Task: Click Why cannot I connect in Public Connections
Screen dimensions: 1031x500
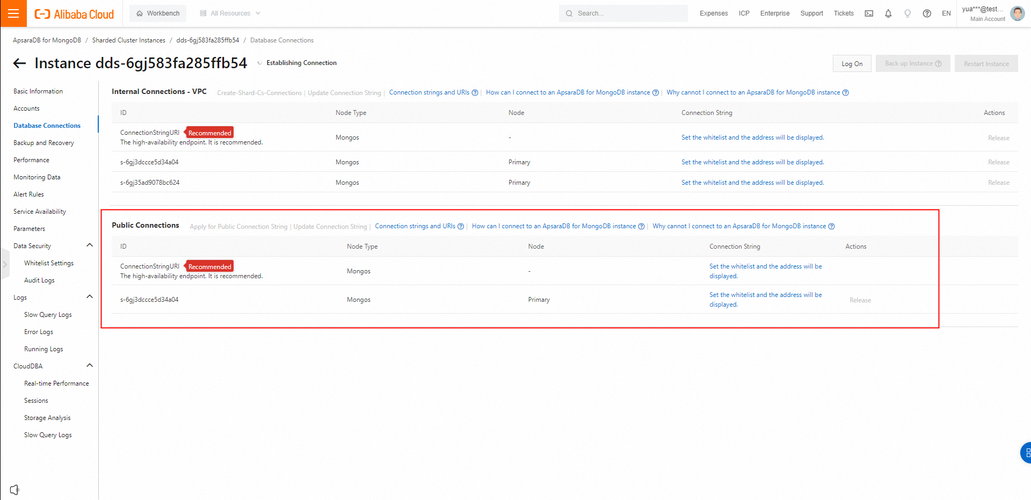Action: (x=740, y=226)
